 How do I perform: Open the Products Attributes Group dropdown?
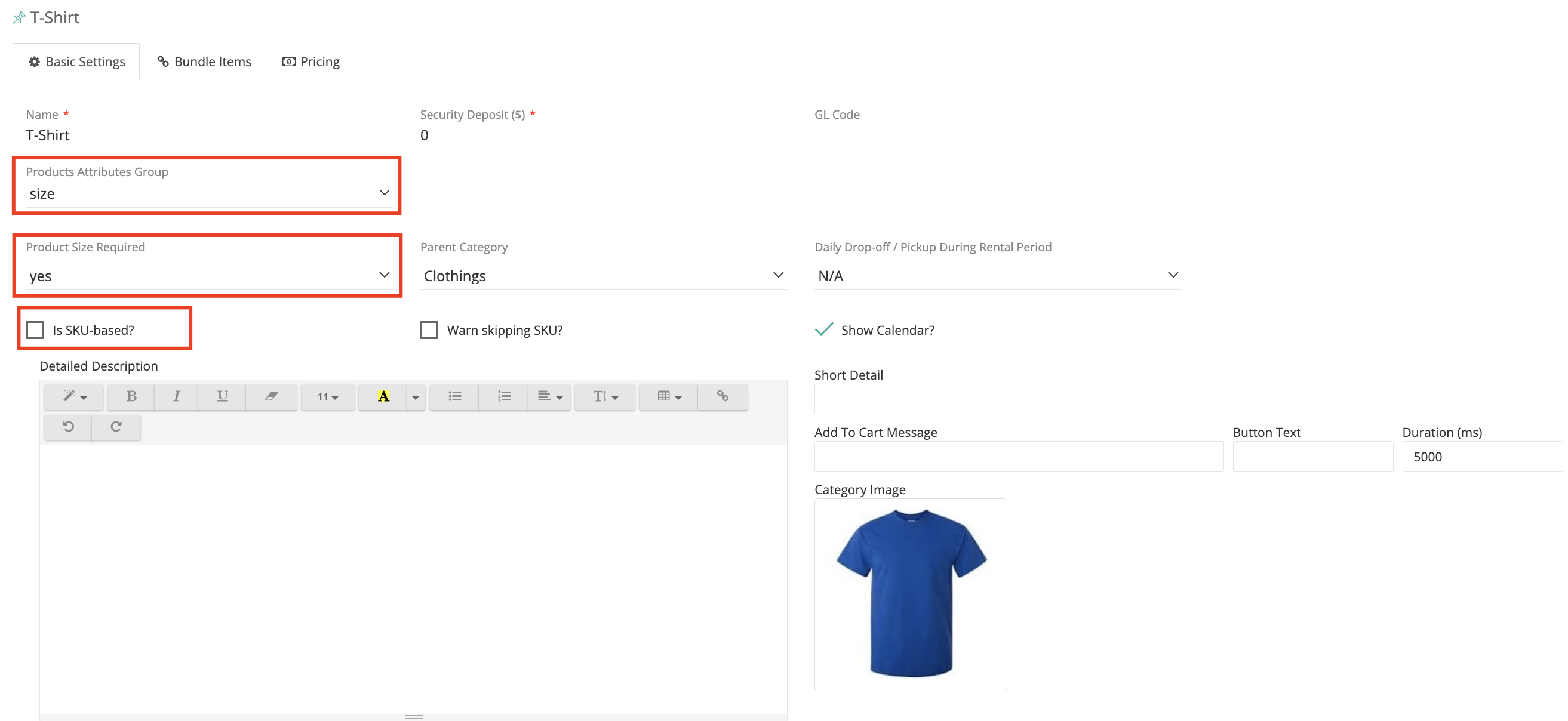coord(210,193)
